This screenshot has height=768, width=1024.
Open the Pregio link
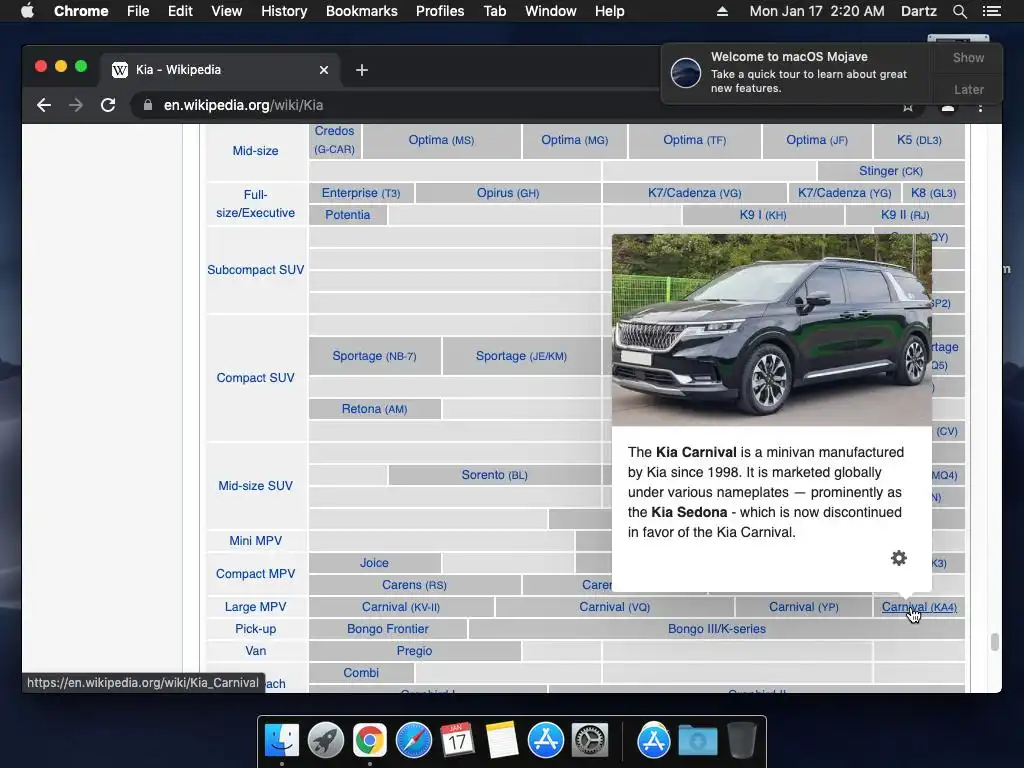[414, 650]
